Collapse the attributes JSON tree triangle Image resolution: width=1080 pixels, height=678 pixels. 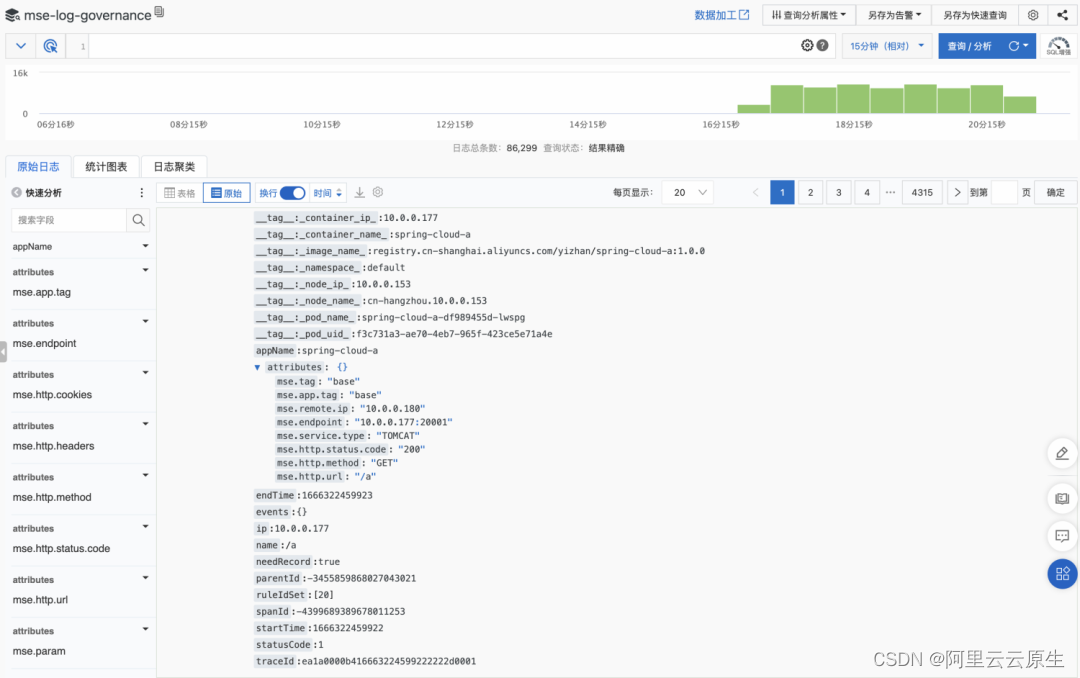(258, 367)
